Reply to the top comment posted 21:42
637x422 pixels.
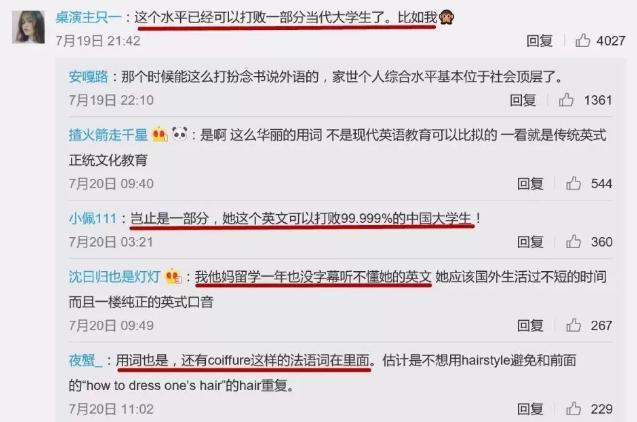pos(539,41)
